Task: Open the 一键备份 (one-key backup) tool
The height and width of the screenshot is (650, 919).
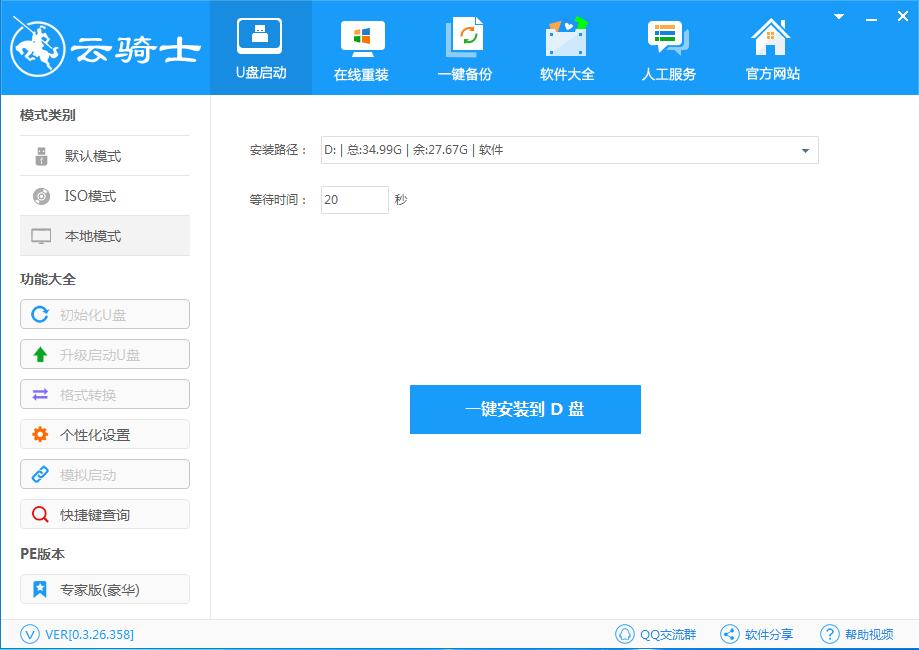Action: 464,47
